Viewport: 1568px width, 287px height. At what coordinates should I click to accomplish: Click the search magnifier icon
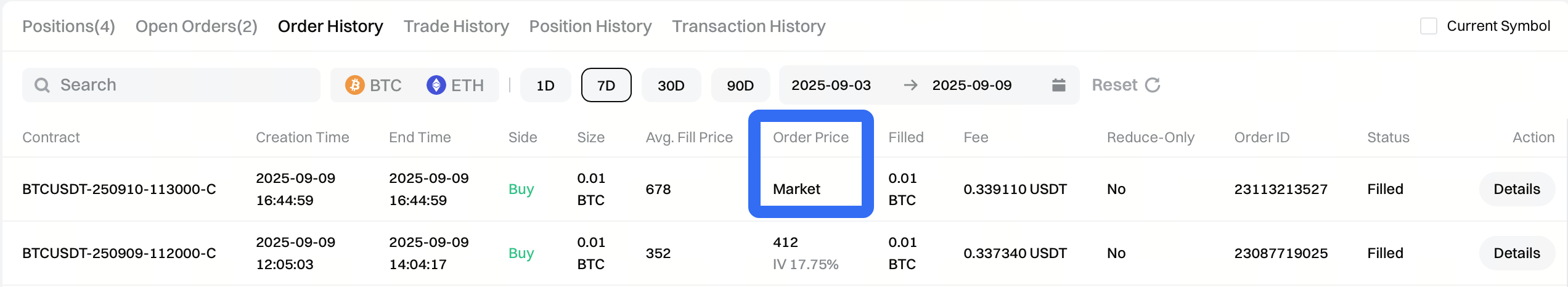coord(42,85)
